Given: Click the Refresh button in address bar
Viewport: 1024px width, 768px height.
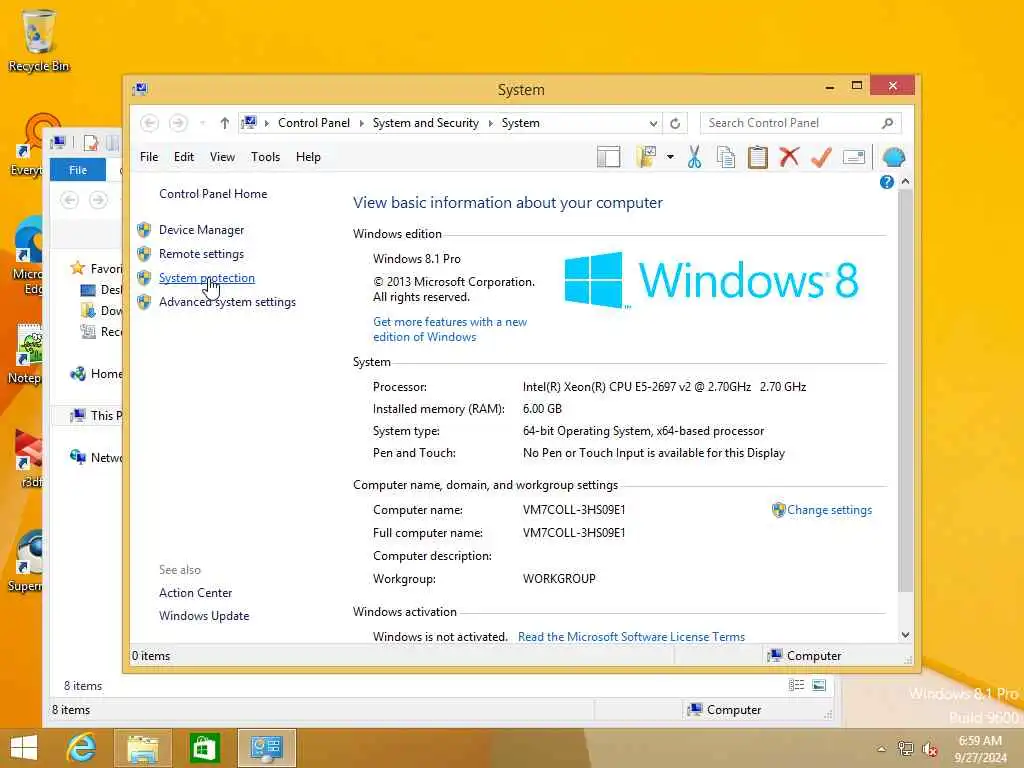Looking at the screenshot, I should click(x=675, y=123).
